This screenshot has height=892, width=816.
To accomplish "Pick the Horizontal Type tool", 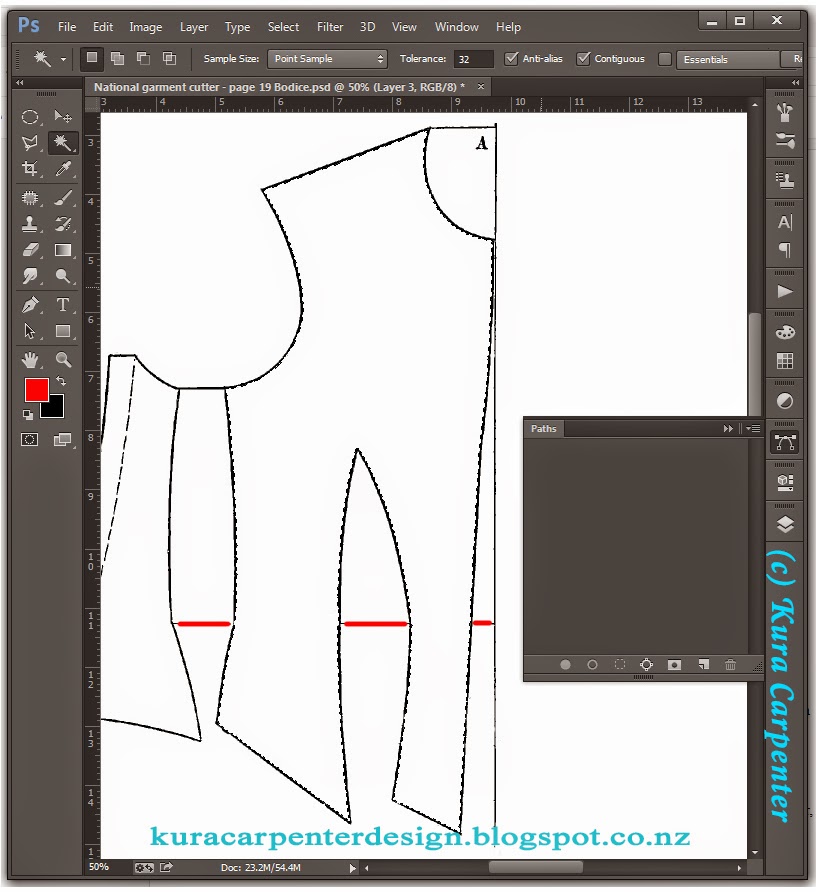I will click(63, 305).
